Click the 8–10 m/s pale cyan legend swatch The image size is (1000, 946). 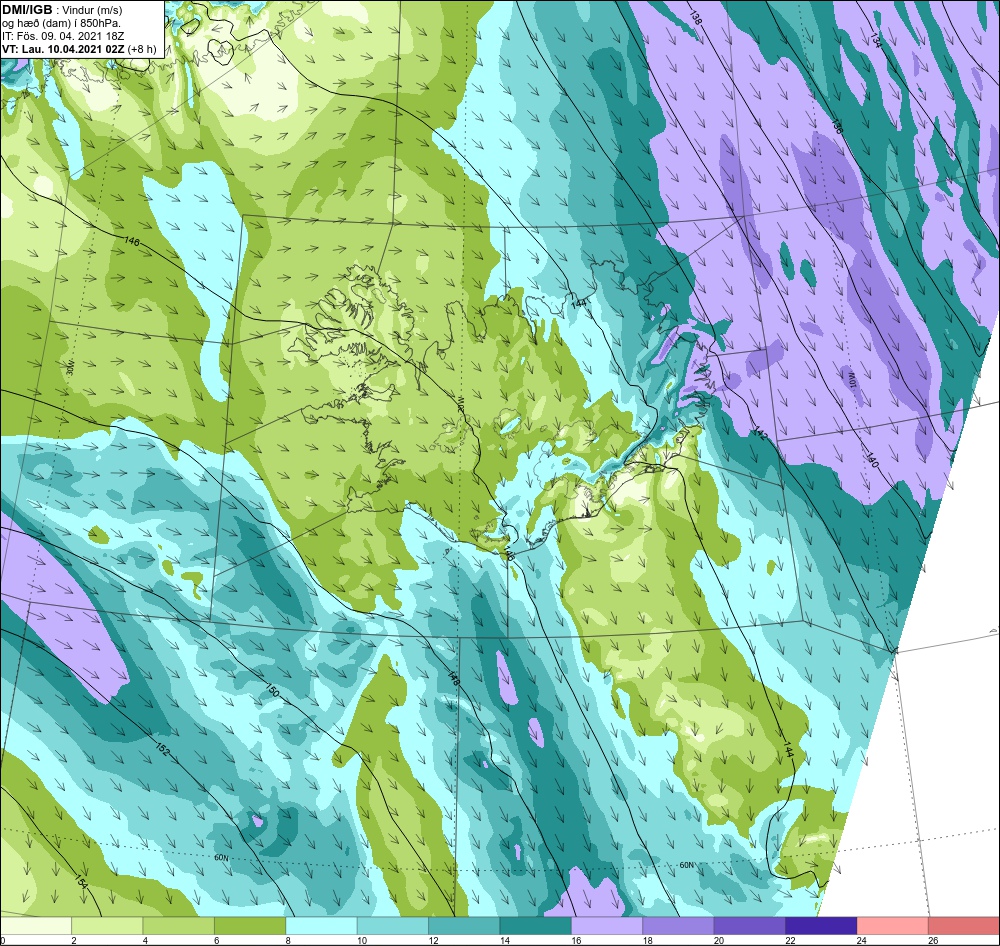pyautogui.click(x=321, y=925)
